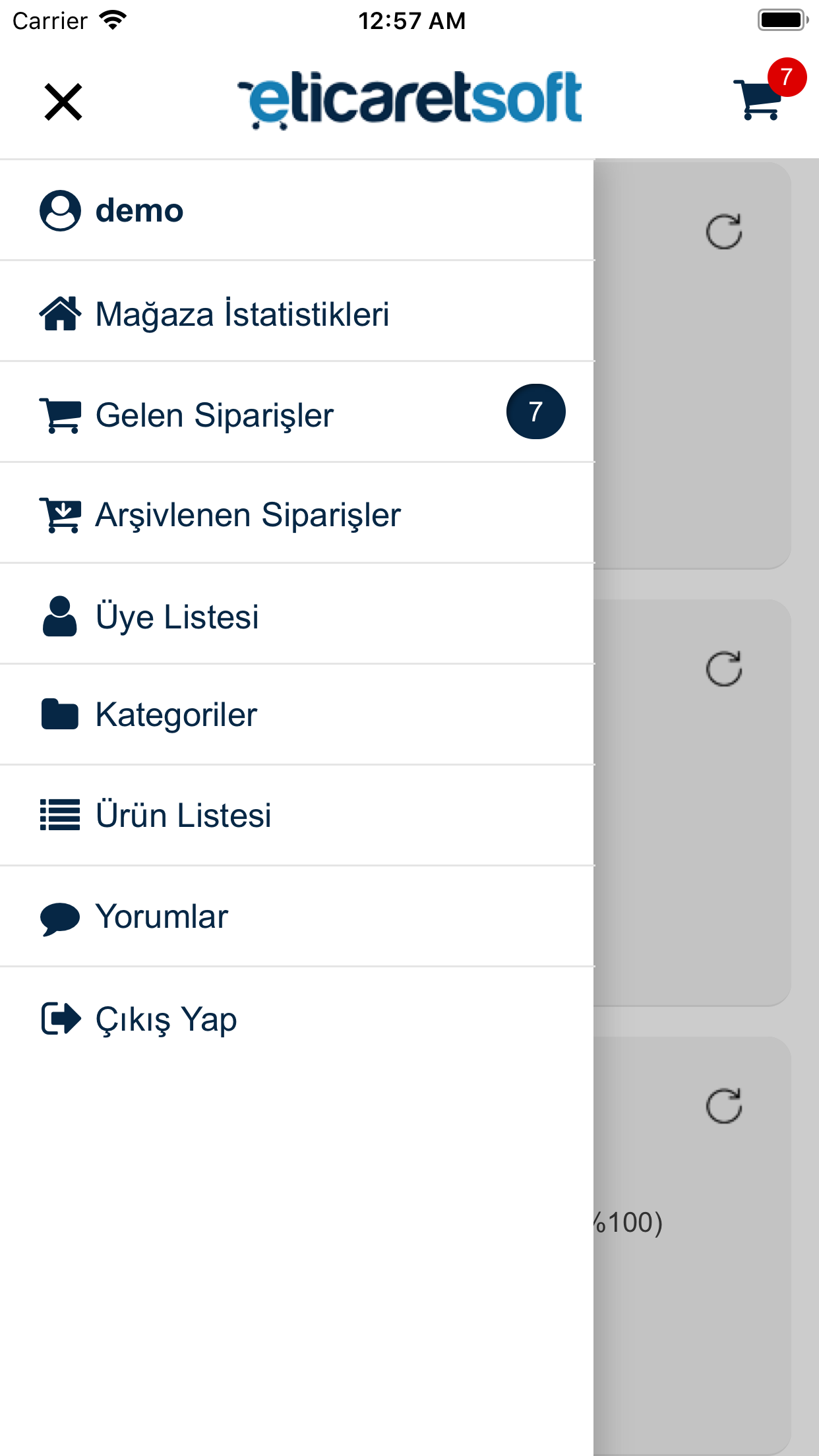Screen dimensions: 819x1456
Task: Go to Mağaza İstatistikleri
Action: tap(242, 314)
